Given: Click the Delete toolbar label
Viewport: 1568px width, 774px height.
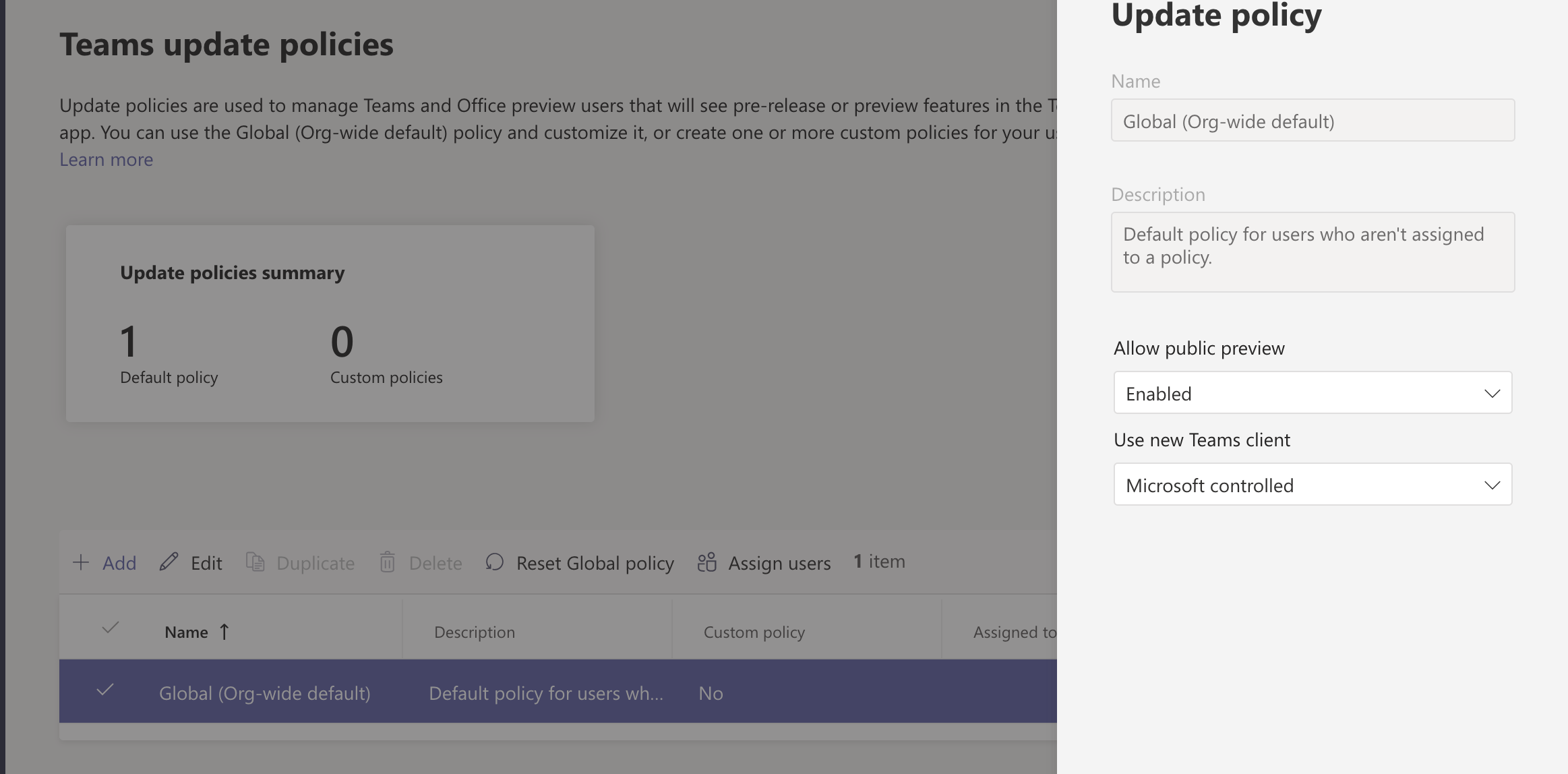Looking at the screenshot, I should pyautogui.click(x=435, y=563).
